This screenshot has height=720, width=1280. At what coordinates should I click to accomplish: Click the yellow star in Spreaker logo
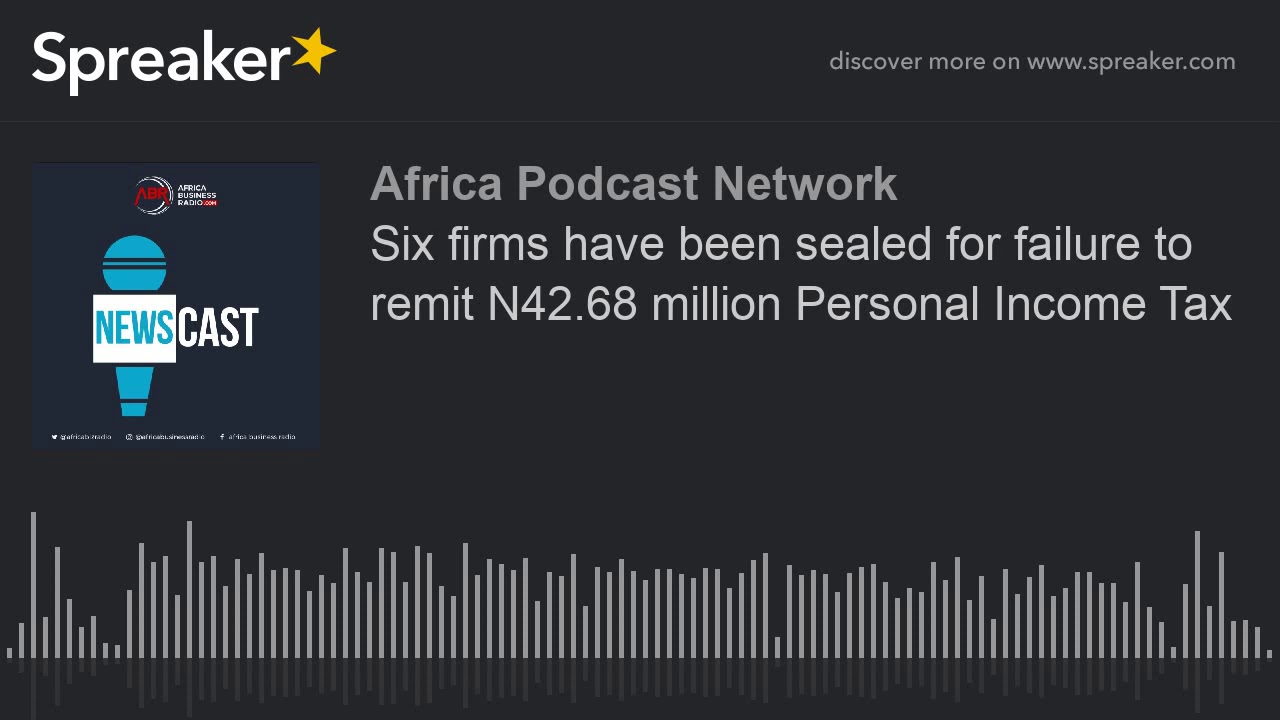coord(314,51)
